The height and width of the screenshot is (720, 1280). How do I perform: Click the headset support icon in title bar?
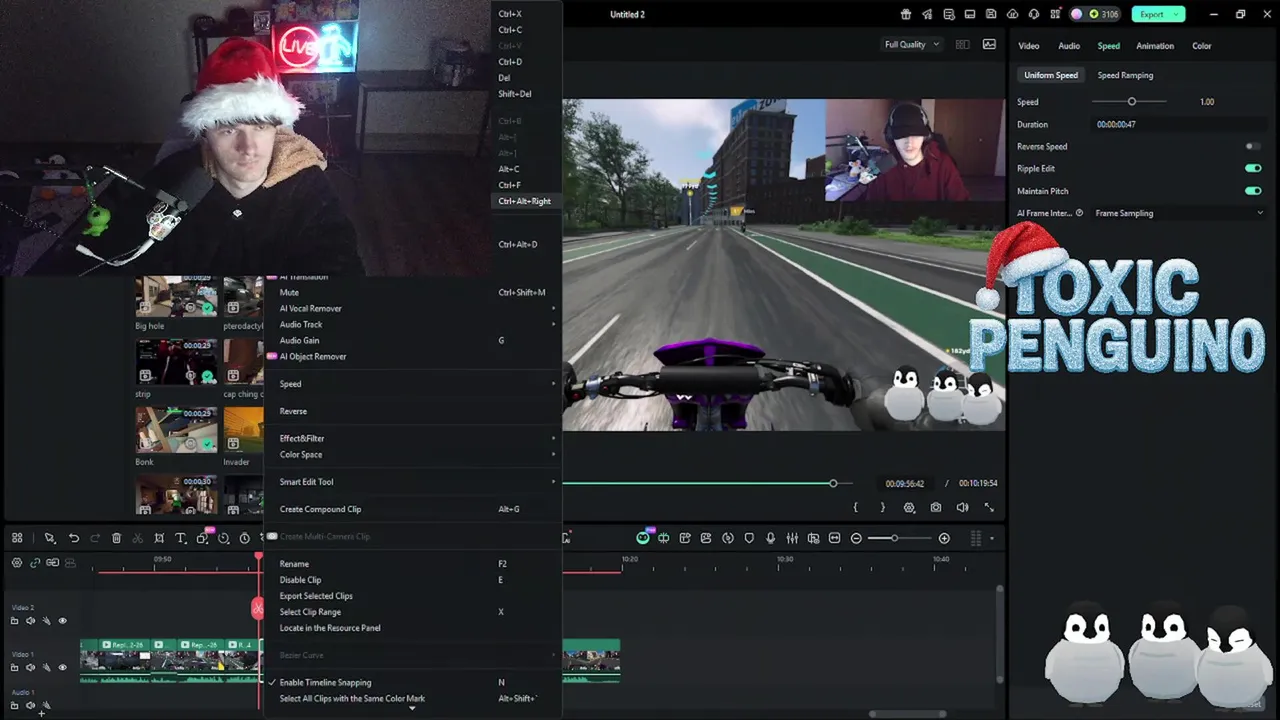tap(1034, 14)
